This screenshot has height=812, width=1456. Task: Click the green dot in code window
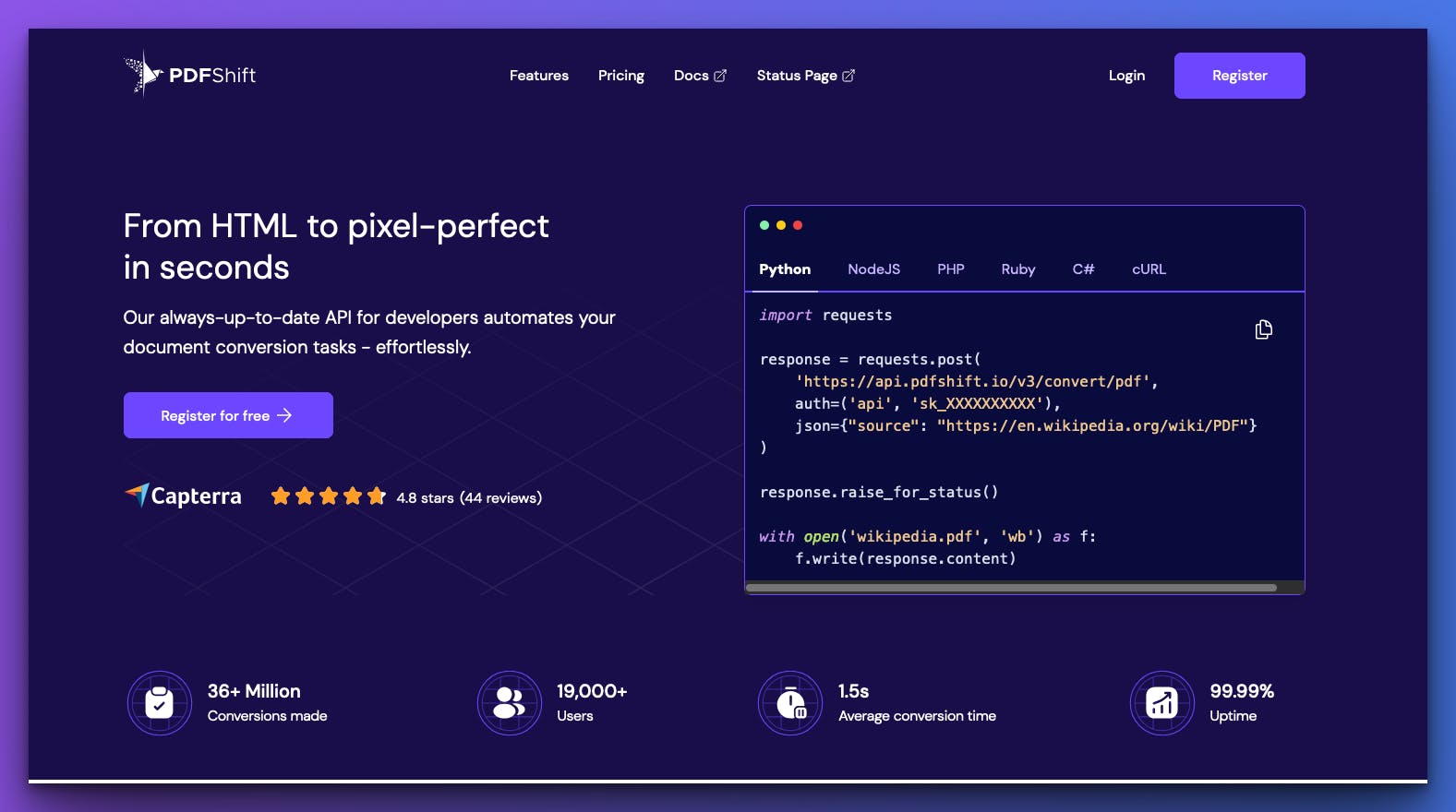point(764,225)
